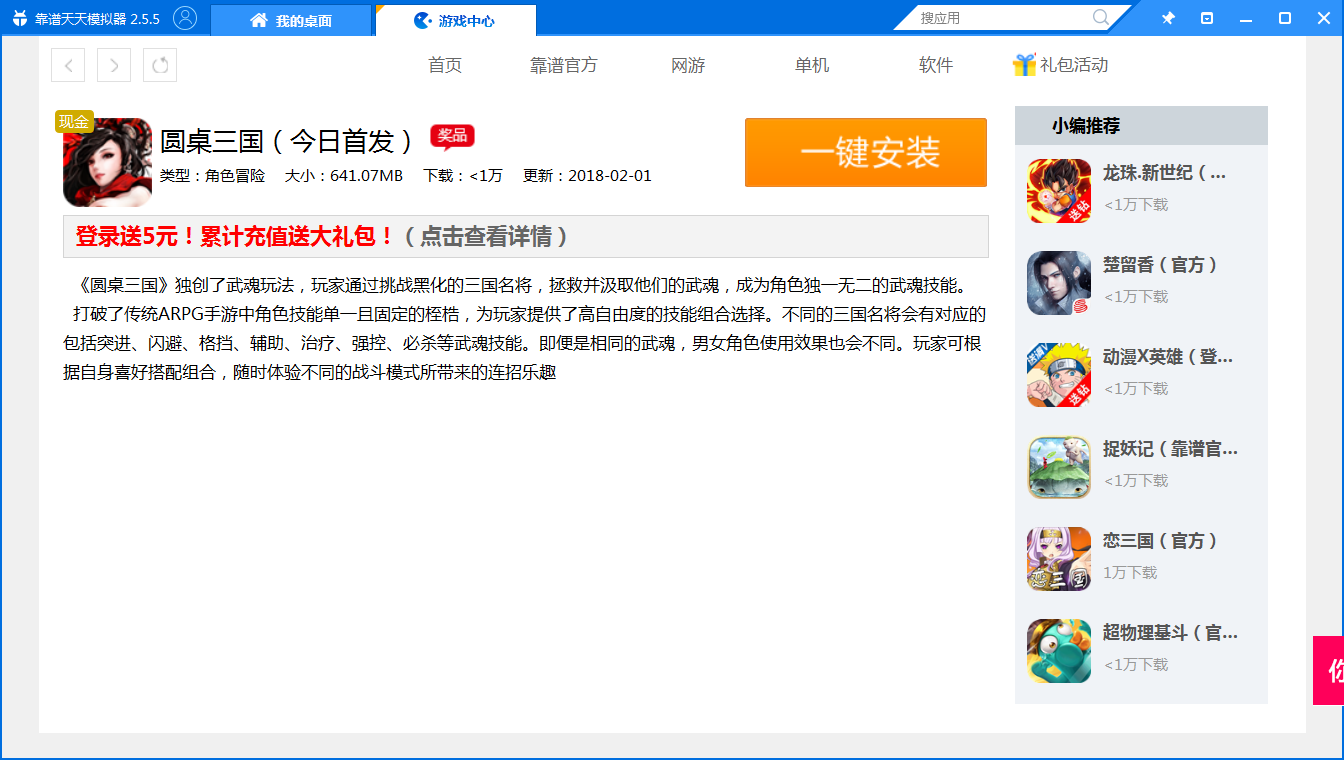Open the 单机 navigation item
The height and width of the screenshot is (760, 1344).
click(x=812, y=65)
